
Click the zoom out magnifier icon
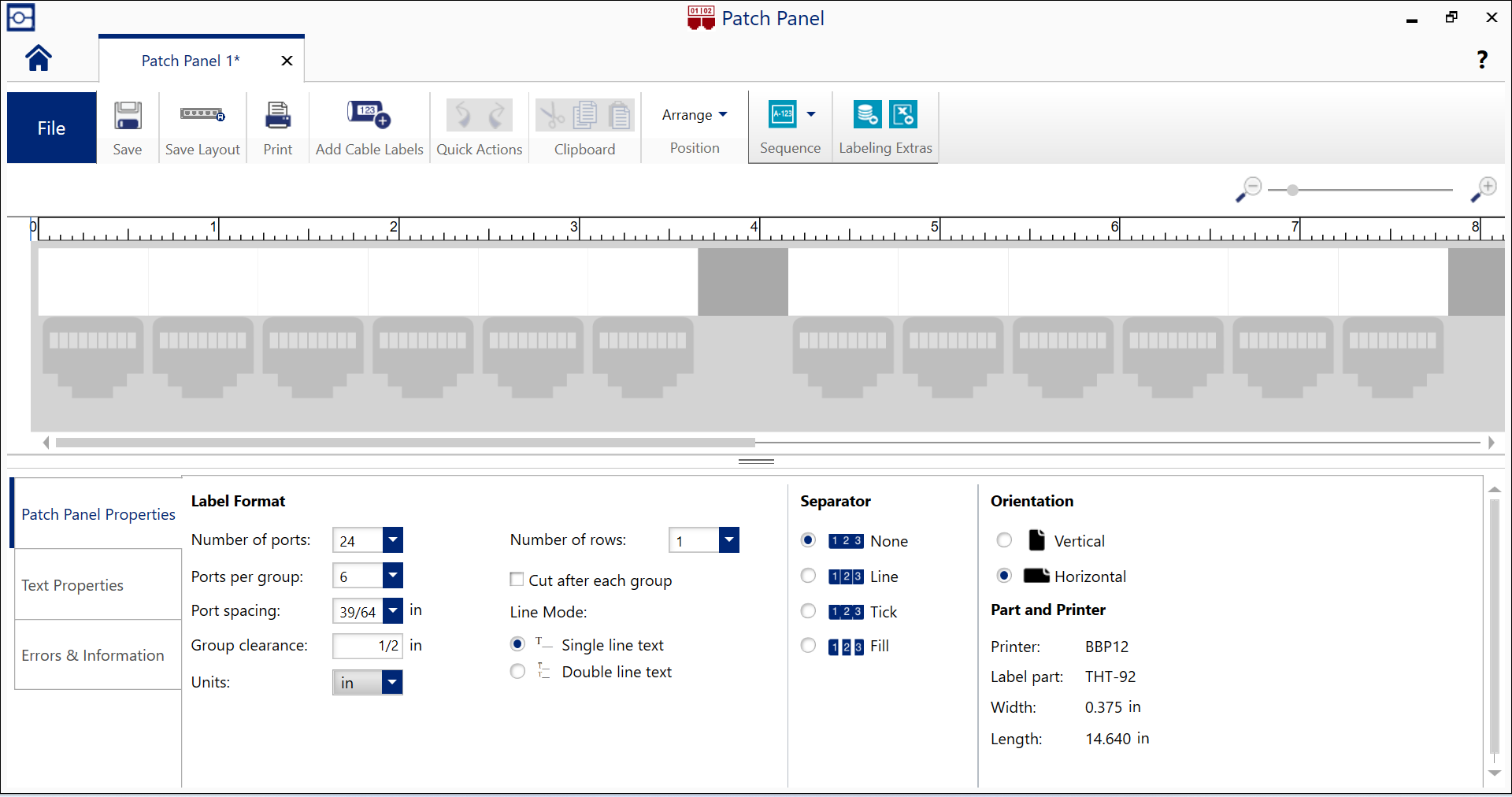(1248, 189)
